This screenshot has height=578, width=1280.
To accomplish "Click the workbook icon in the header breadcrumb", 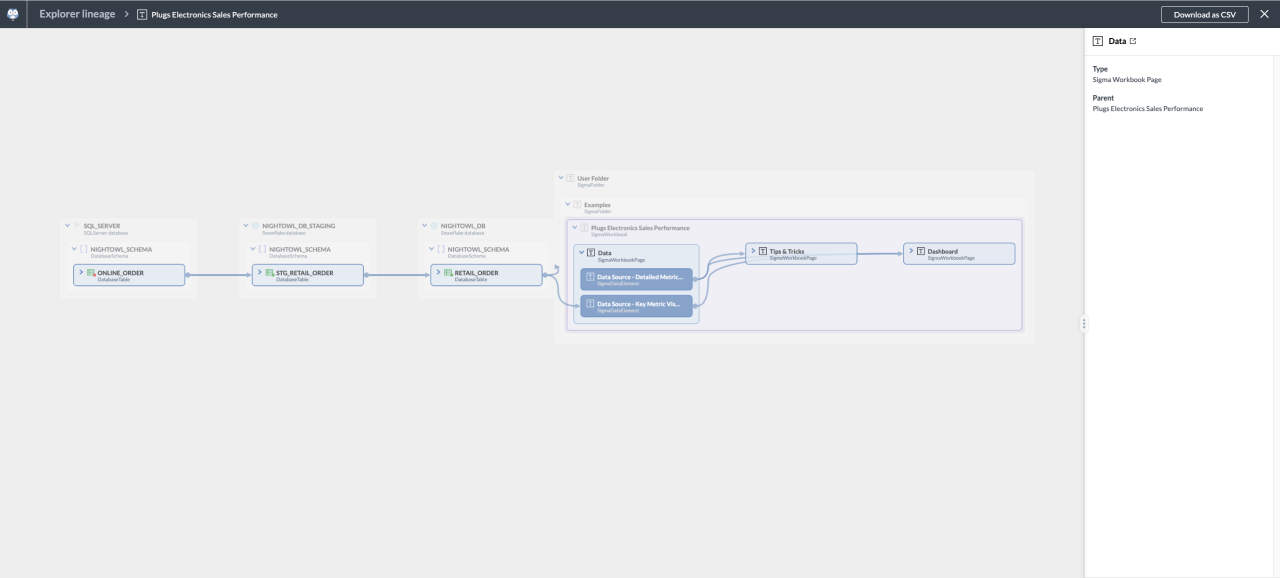I will 141,15.
